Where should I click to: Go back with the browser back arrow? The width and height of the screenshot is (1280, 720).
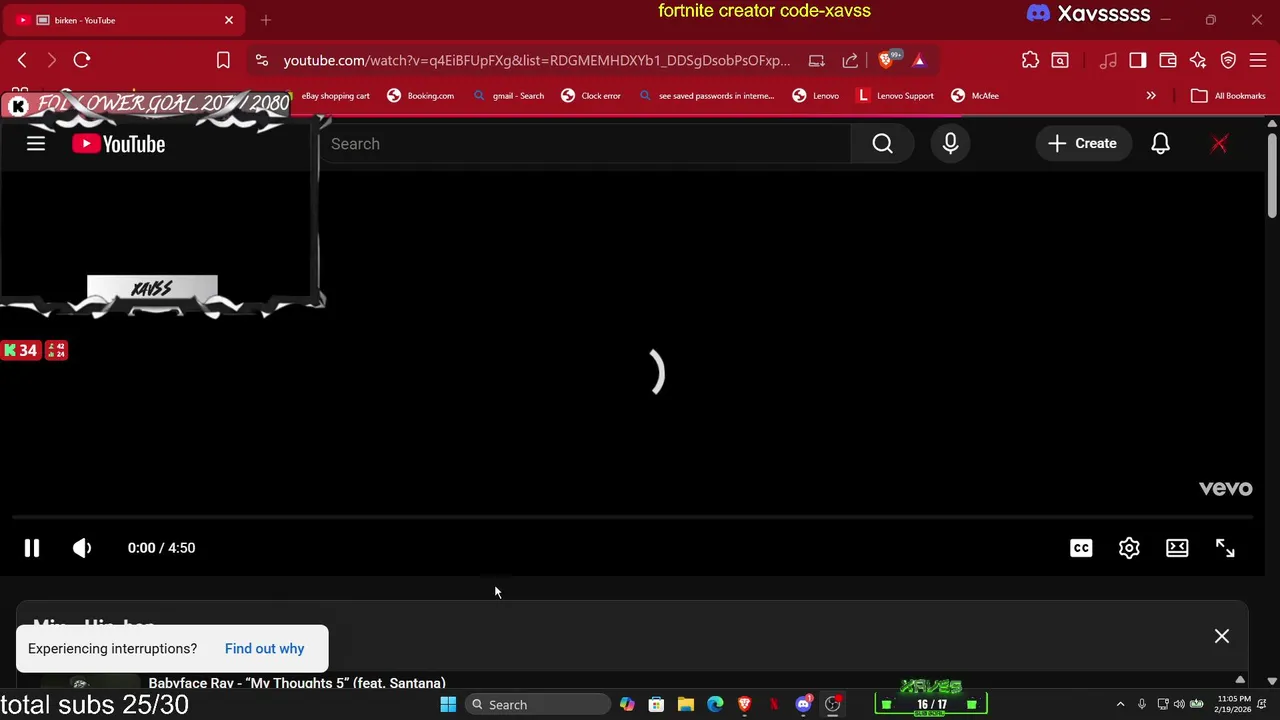[22, 60]
